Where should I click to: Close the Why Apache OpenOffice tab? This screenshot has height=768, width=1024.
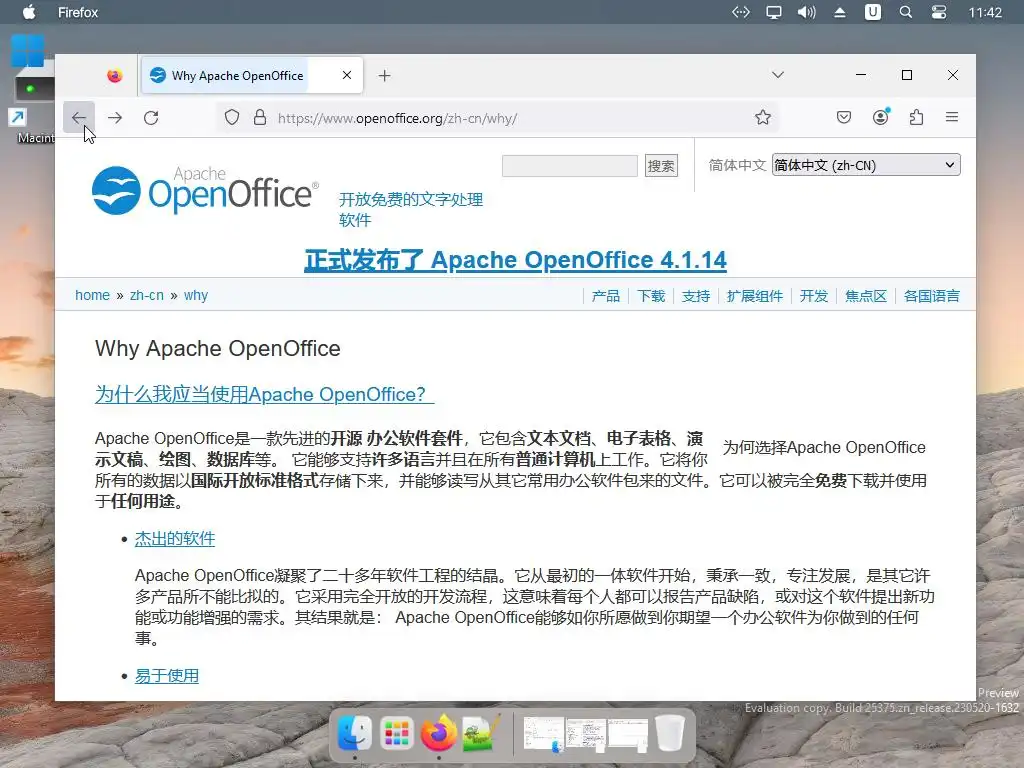pos(347,75)
